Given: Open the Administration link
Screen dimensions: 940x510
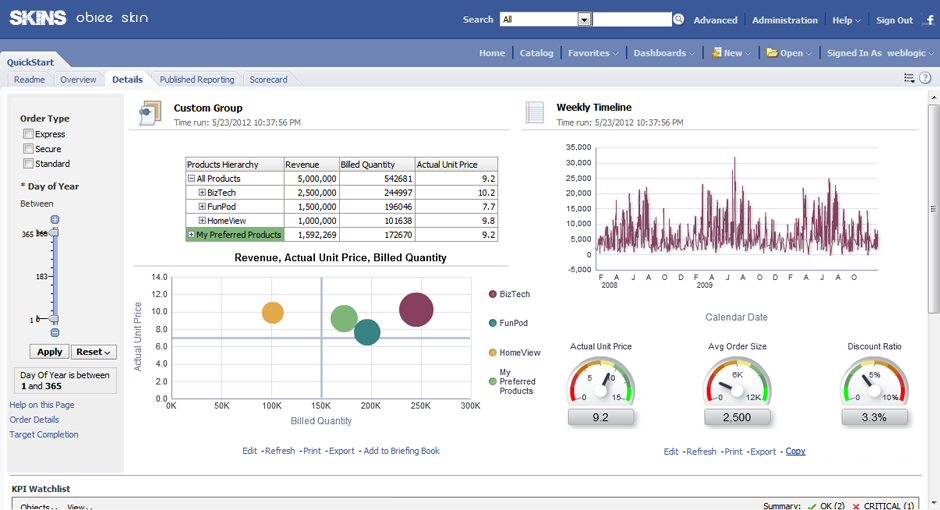Looking at the screenshot, I should (785, 20).
